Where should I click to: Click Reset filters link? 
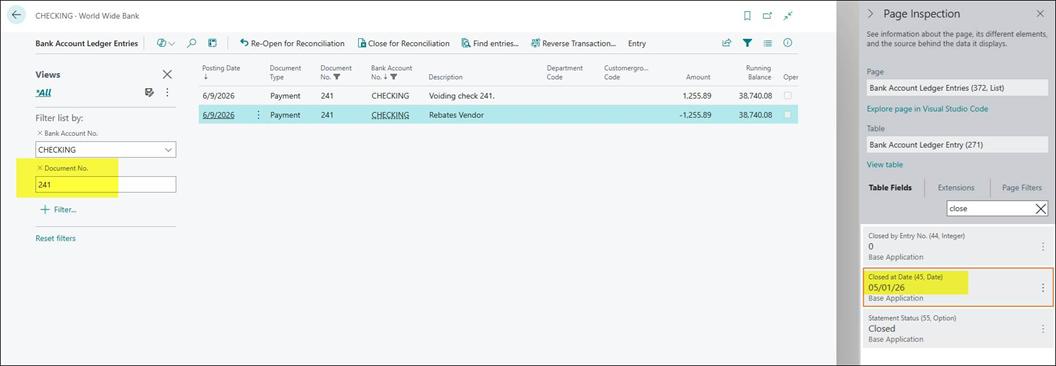coord(56,239)
